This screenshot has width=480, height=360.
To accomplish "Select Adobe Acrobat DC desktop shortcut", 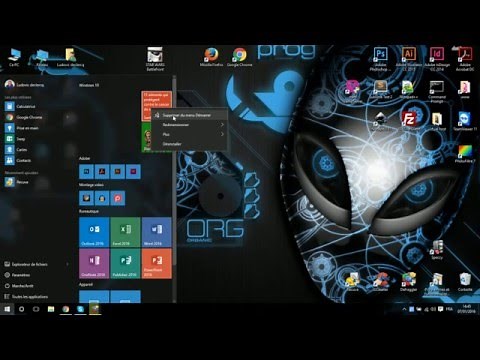I will 465,59.
